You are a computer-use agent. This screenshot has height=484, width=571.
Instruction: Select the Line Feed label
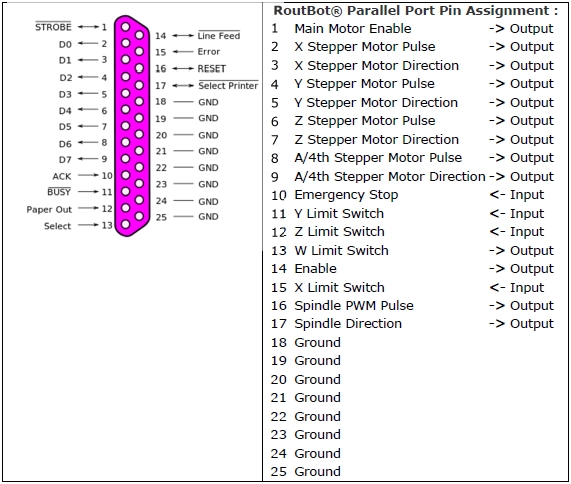click(219, 36)
